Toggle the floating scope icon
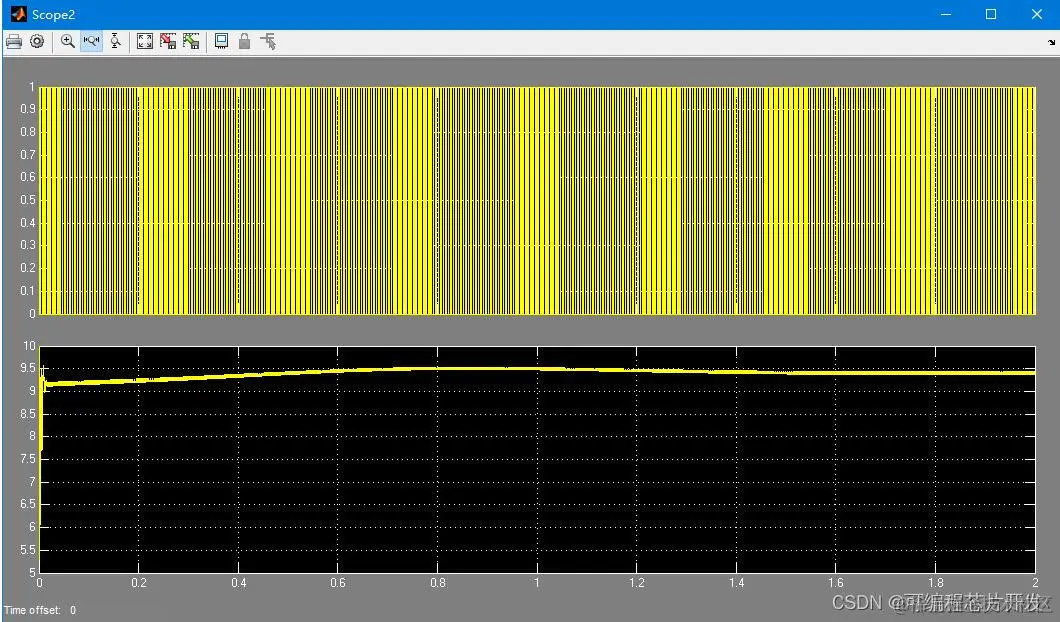Image resolution: width=1060 pixels, height=622 pixels. (221, 41)
